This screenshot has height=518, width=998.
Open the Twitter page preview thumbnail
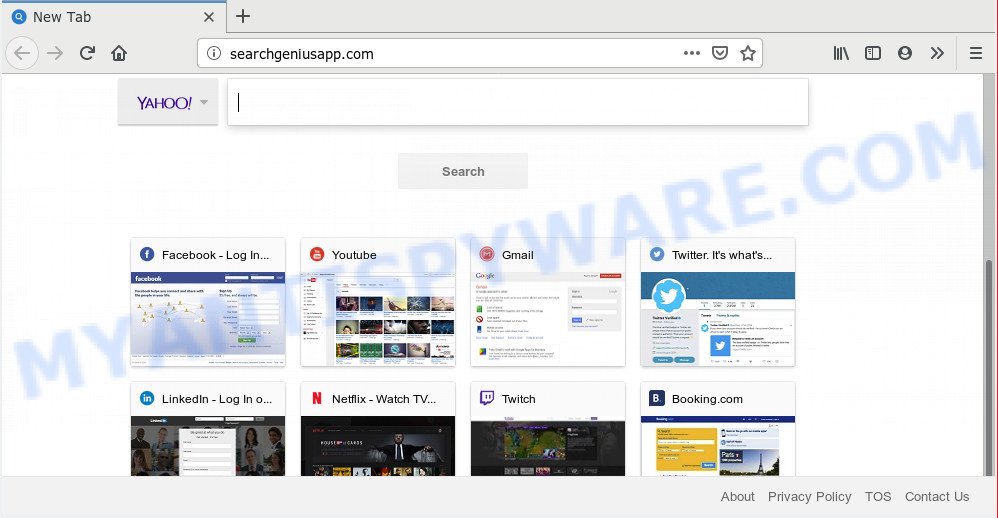pos(718,319)
